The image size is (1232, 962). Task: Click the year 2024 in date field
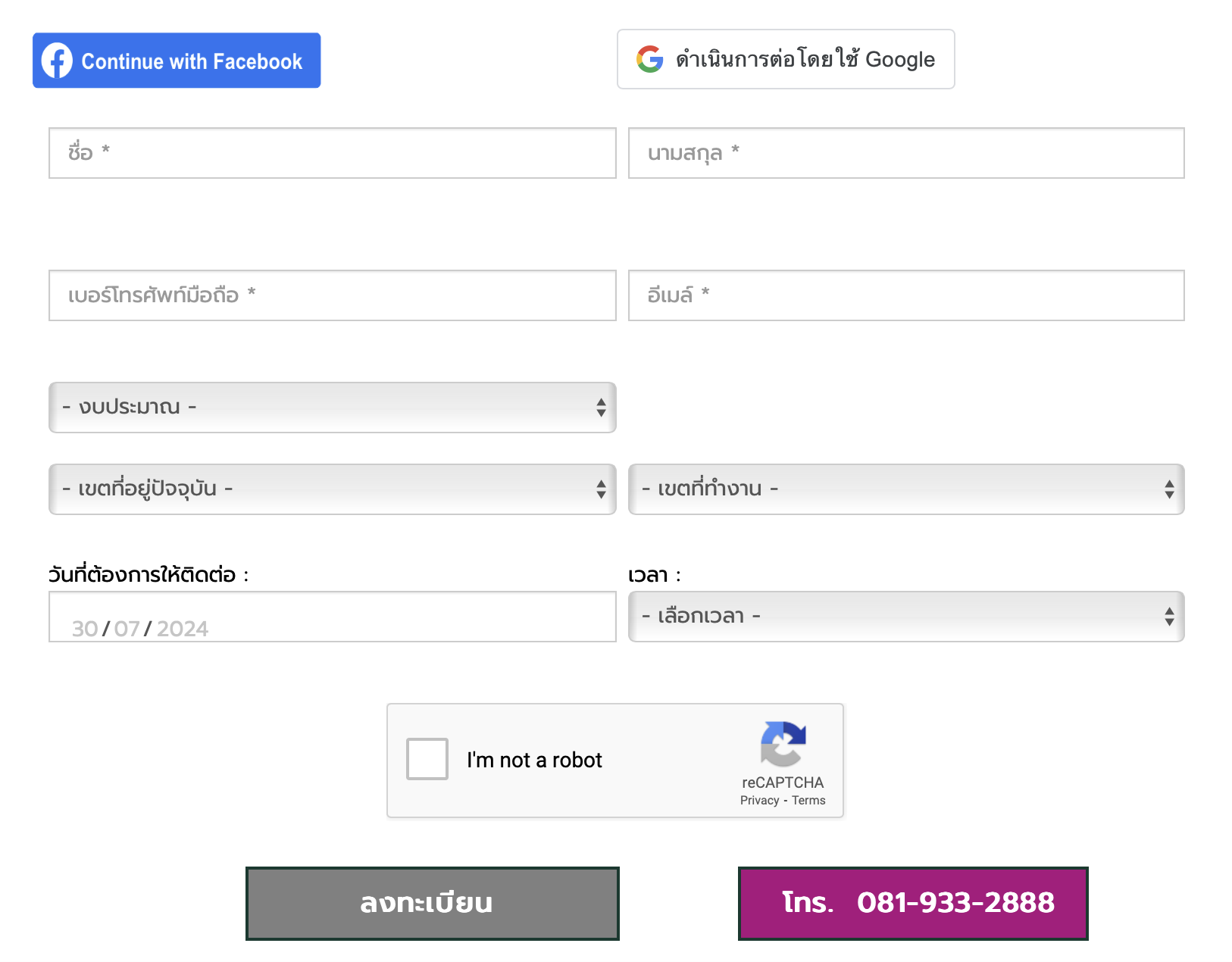tap(182, 629)
